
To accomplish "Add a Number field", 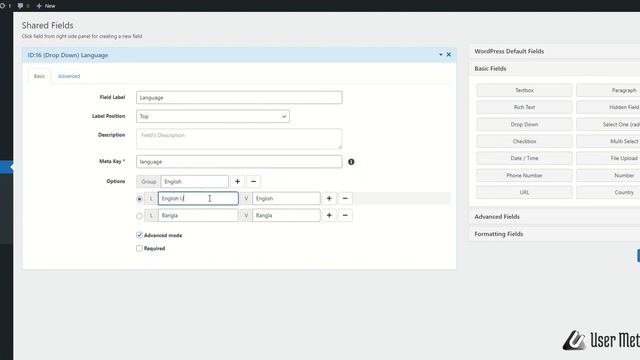I will (x=608, y=176).
